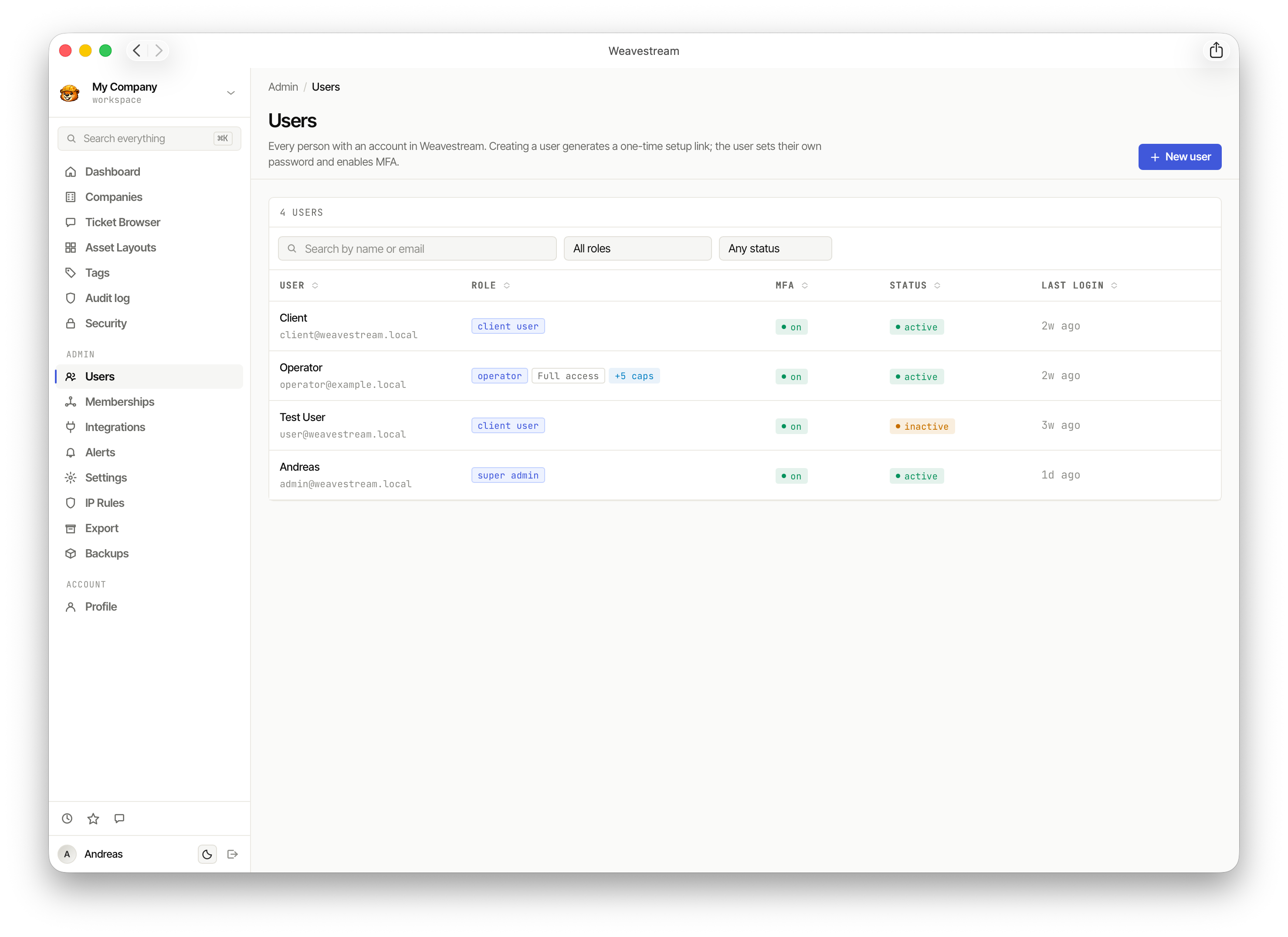Click the Dashboard home icon

71,172
